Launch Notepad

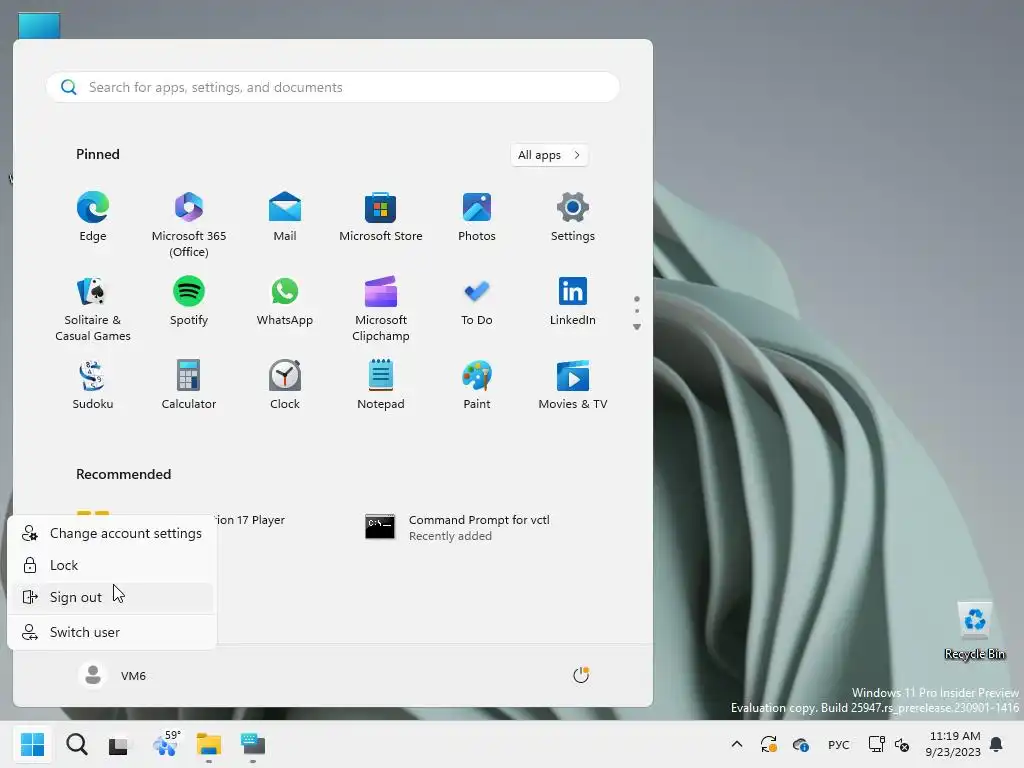[x=381, y=385]
